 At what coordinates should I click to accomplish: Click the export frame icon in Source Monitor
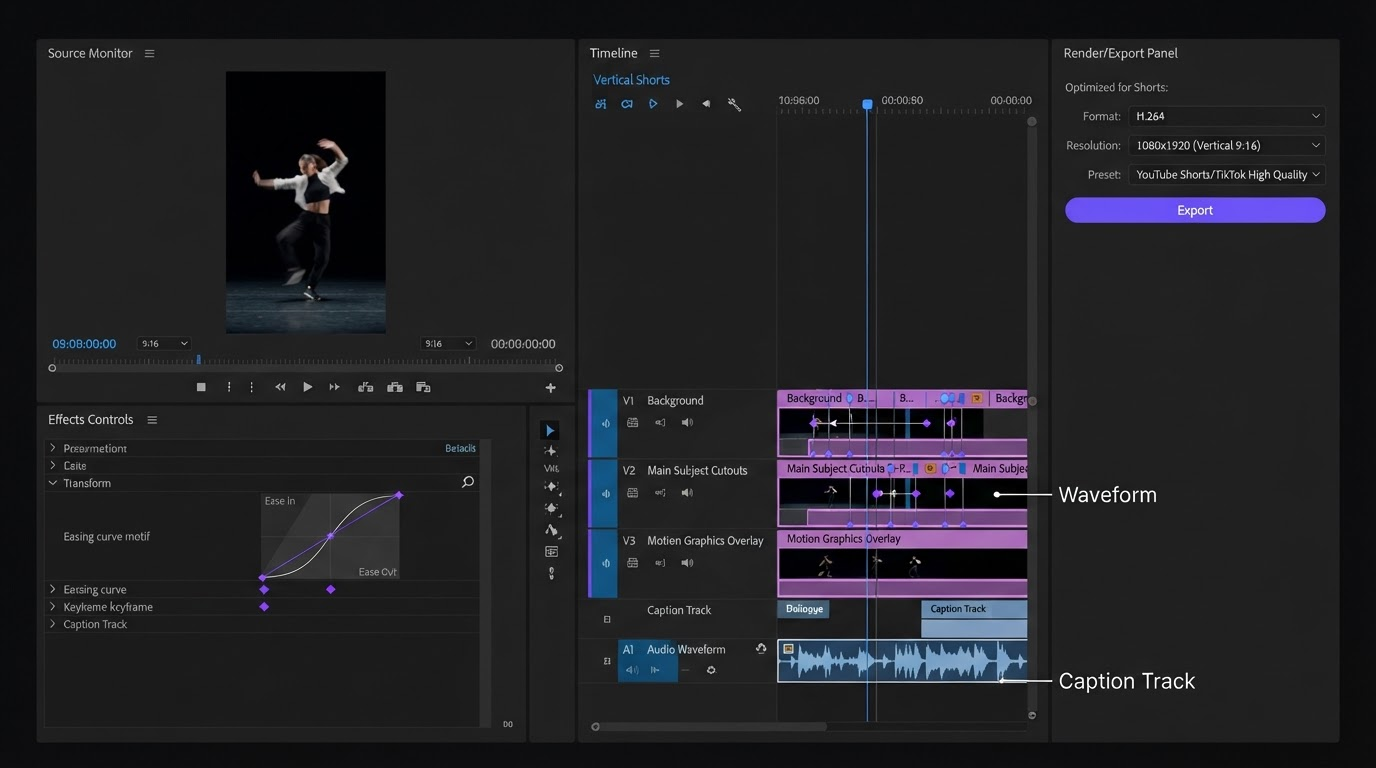click(423, 387)
